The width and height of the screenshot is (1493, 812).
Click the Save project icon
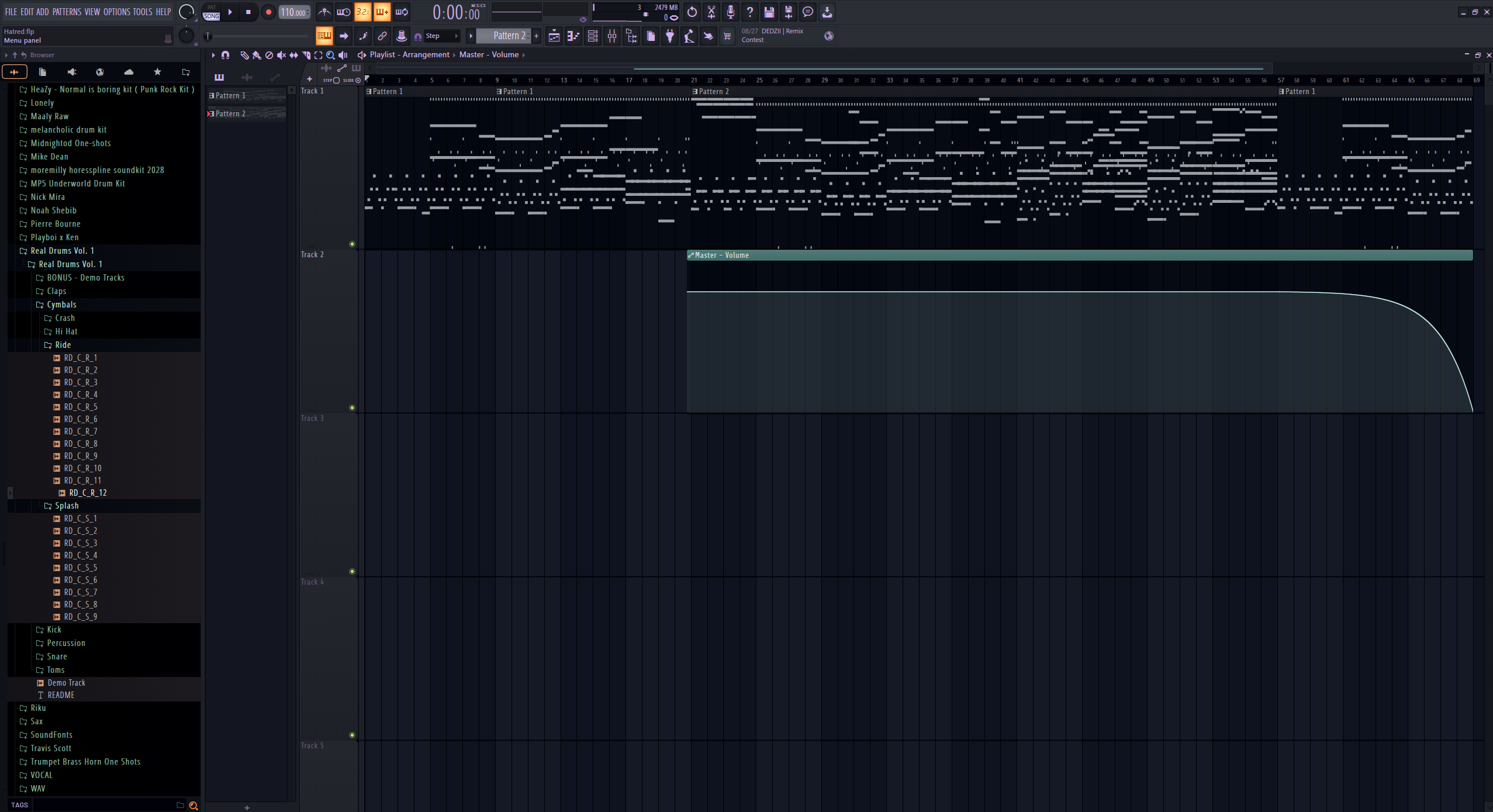click(769, 12)
